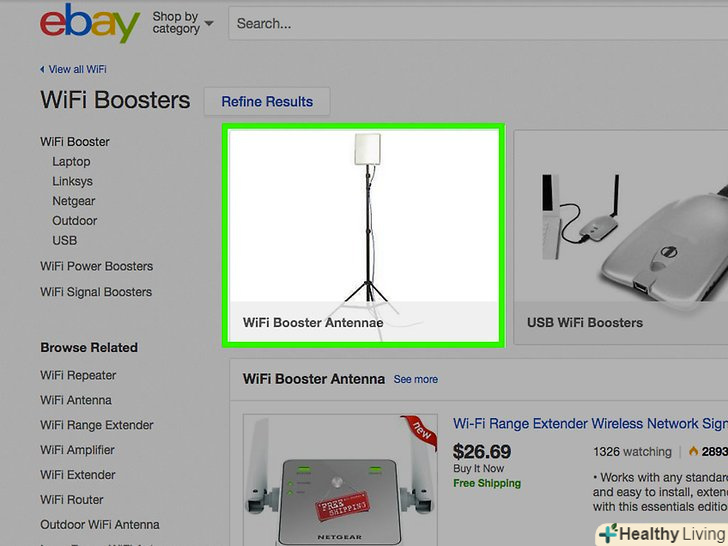The height and width of the screenshot is (546, 728).
Task: Select WiFi Booster in the sidebar
Action: (75, 142)
